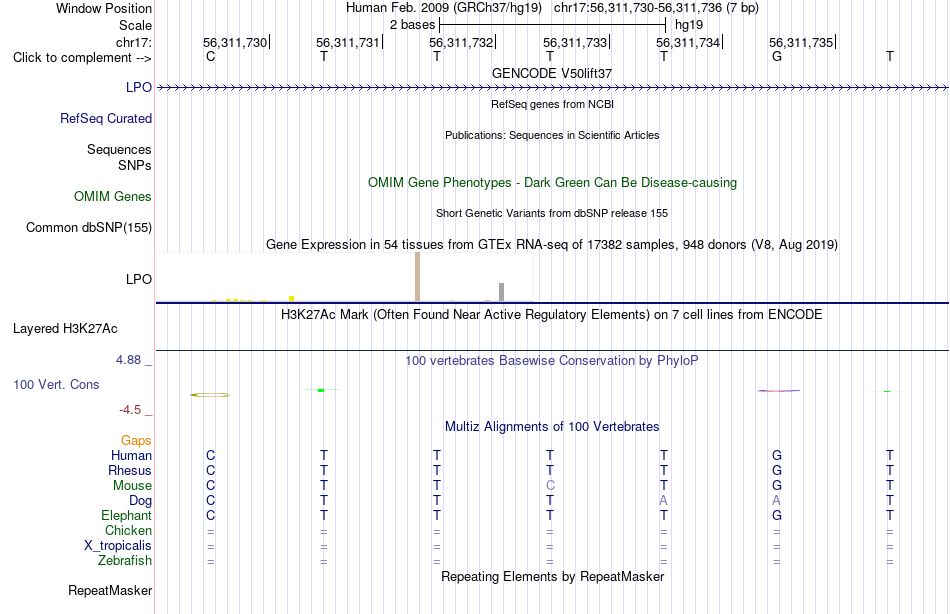Click the LPO label beside GTEx bars
The height and width of the screenshot is (614, 950).
pos(139,279)
